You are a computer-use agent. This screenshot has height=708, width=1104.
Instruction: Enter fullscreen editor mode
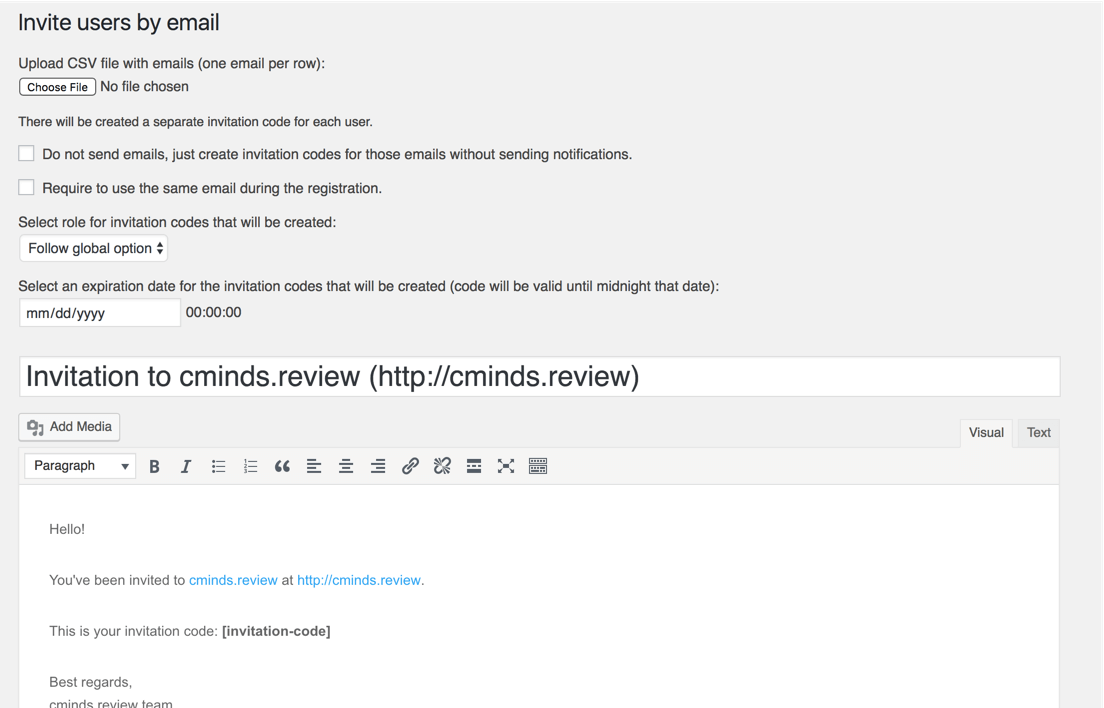[x=506, y=466]
